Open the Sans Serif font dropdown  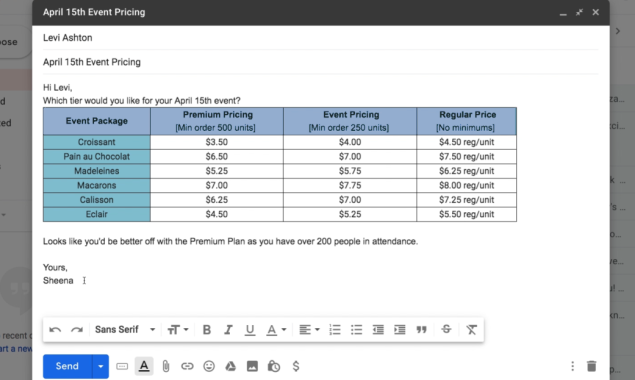coord(125,330)
